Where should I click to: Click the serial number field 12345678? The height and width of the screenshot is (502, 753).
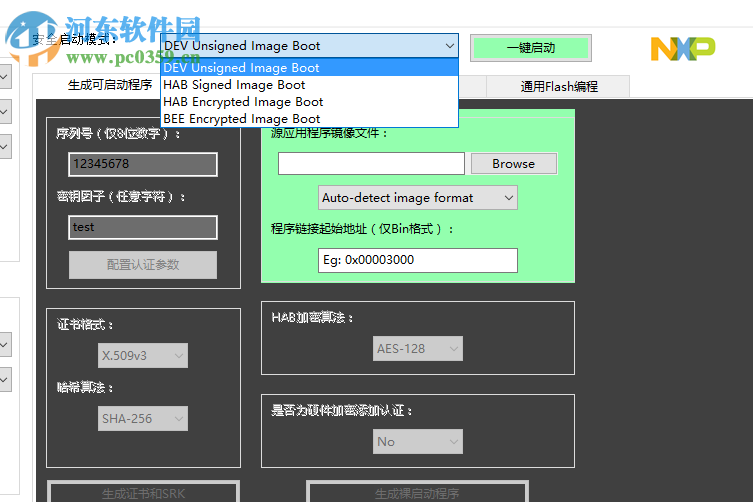143,164
